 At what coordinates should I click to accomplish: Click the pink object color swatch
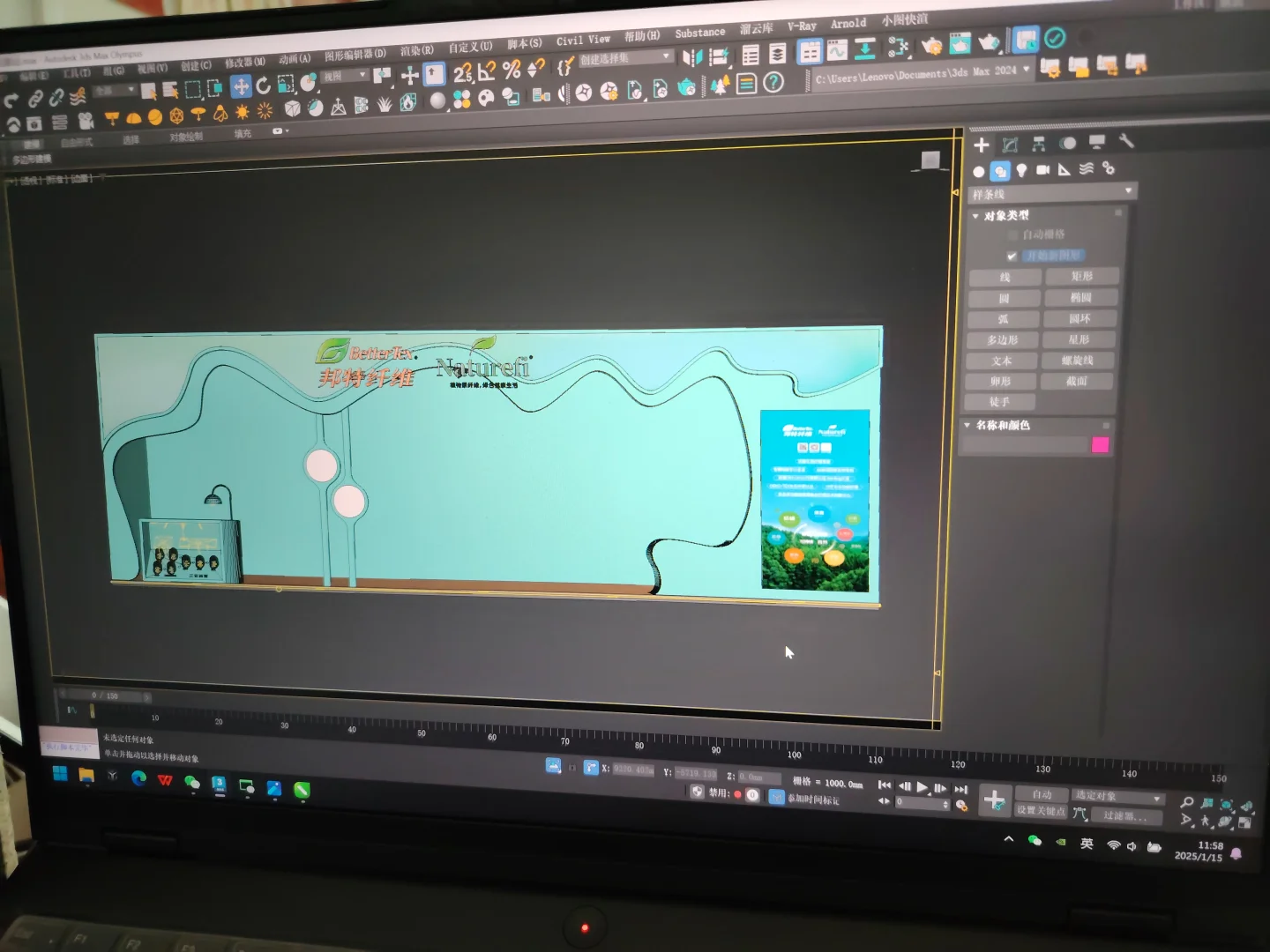[1100, 445]
